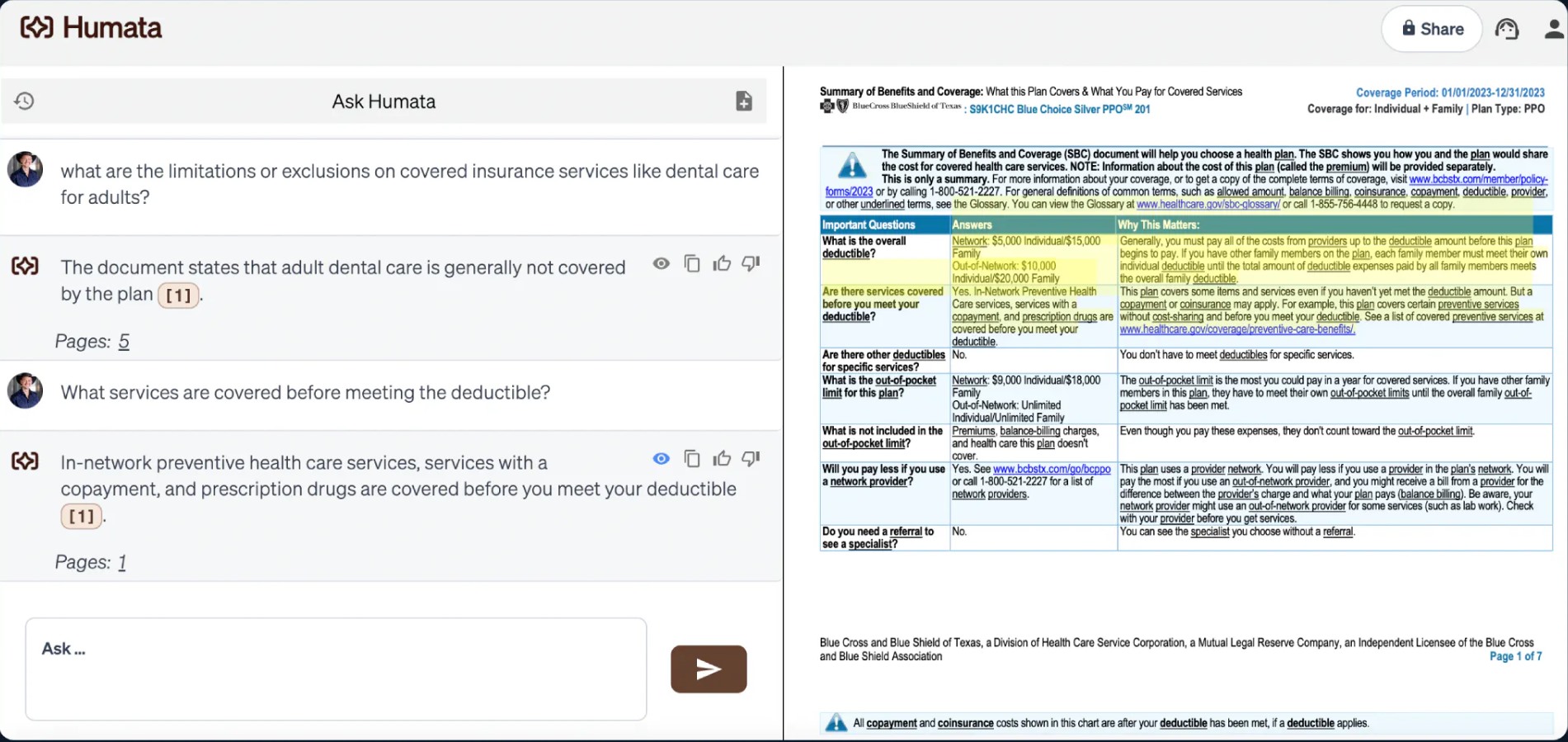Image resolution: width=1568 pixels, height=742 pixels.
Task: Copy the adult dental care answer
Action: [692, 263]
